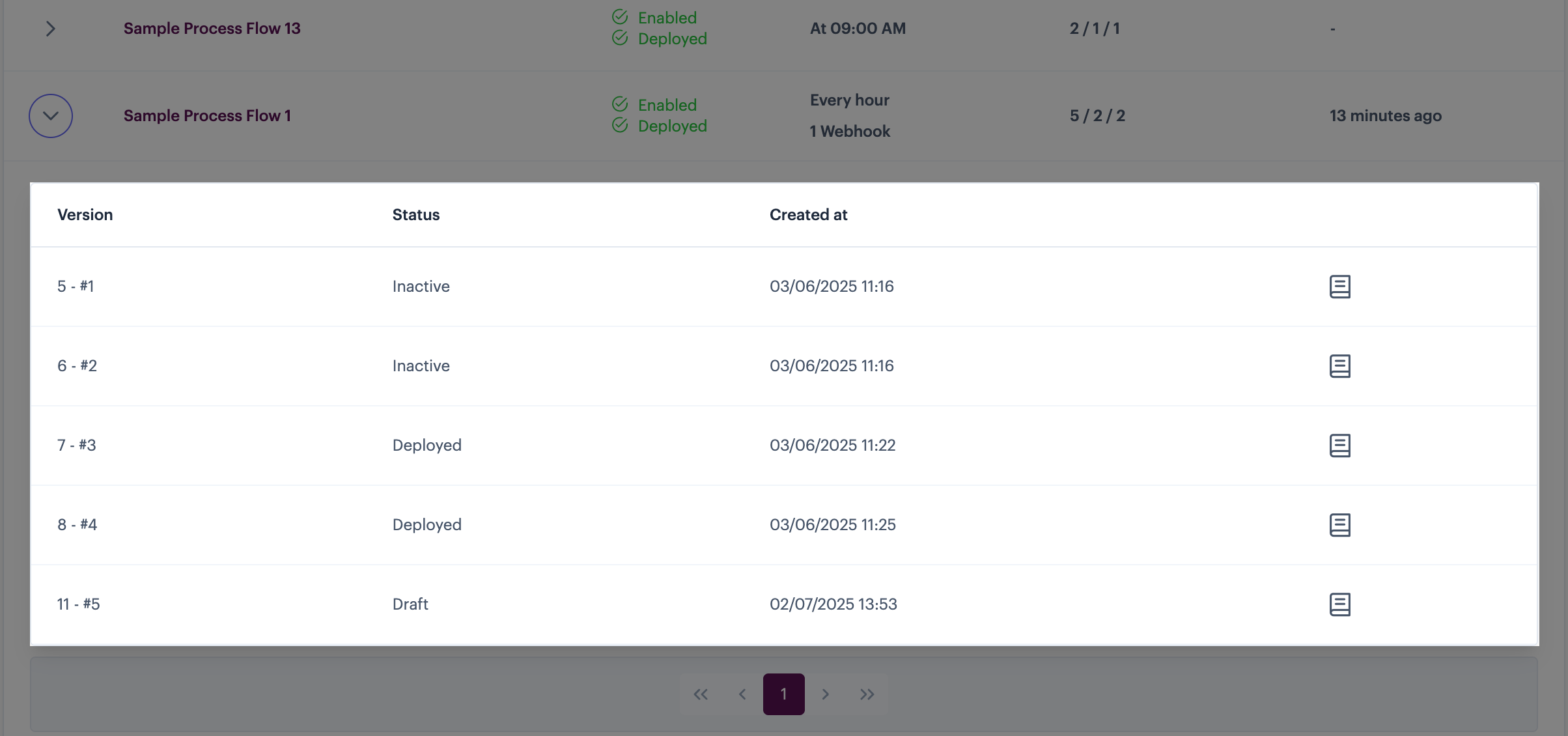Expand the Sample Process Flow 13 row
The width and height of the screenshot is (1568, 736).
coord(50,29)
